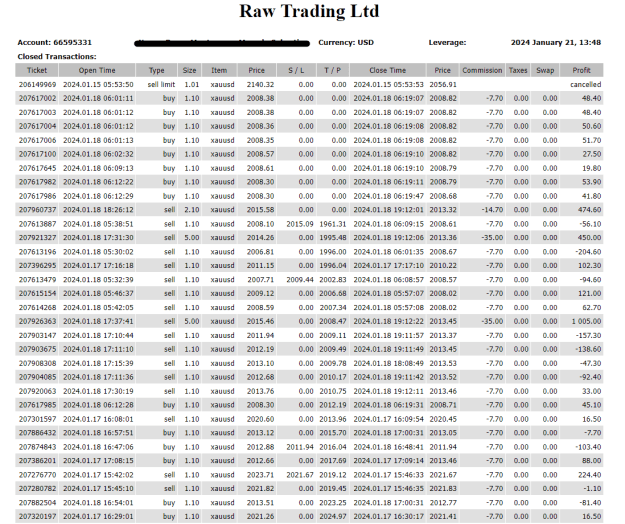Click profit value -103.40
Viewport: 625px width, 524px height.
tap(588, 447)
